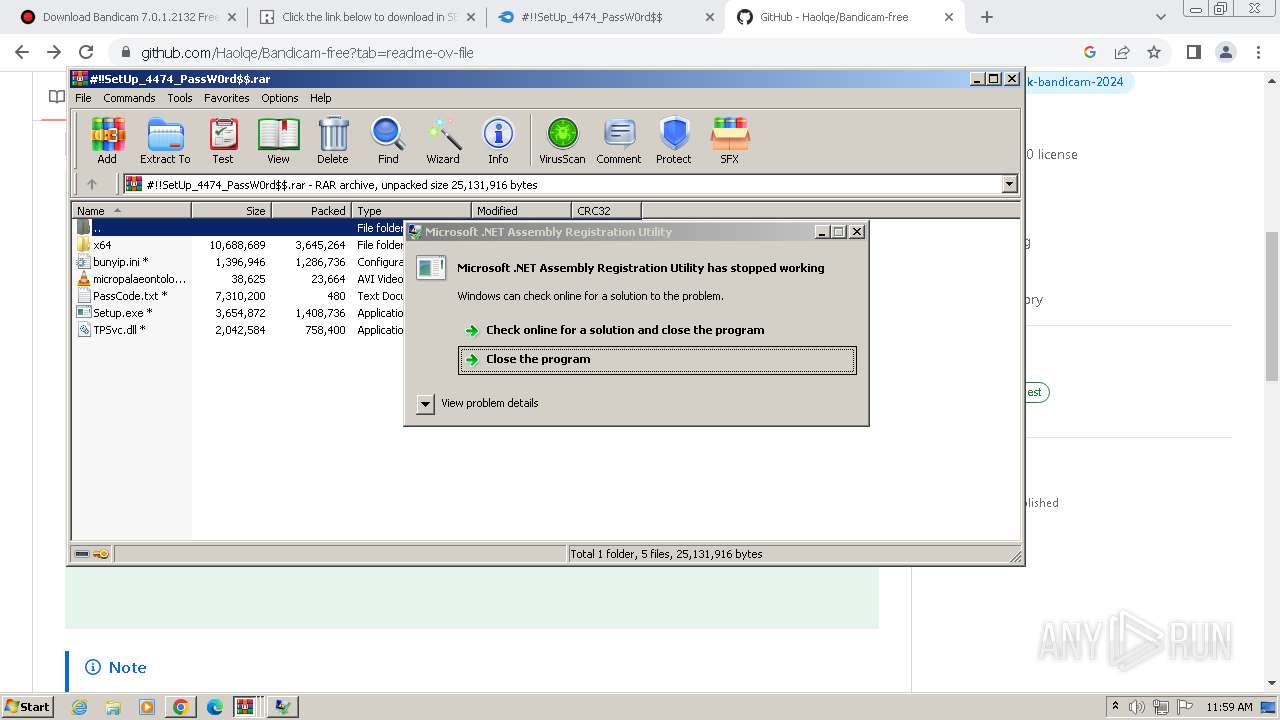The image size is (1280, 720).
Task: Open the WinRAR File menu
Action: pos(83,98)
